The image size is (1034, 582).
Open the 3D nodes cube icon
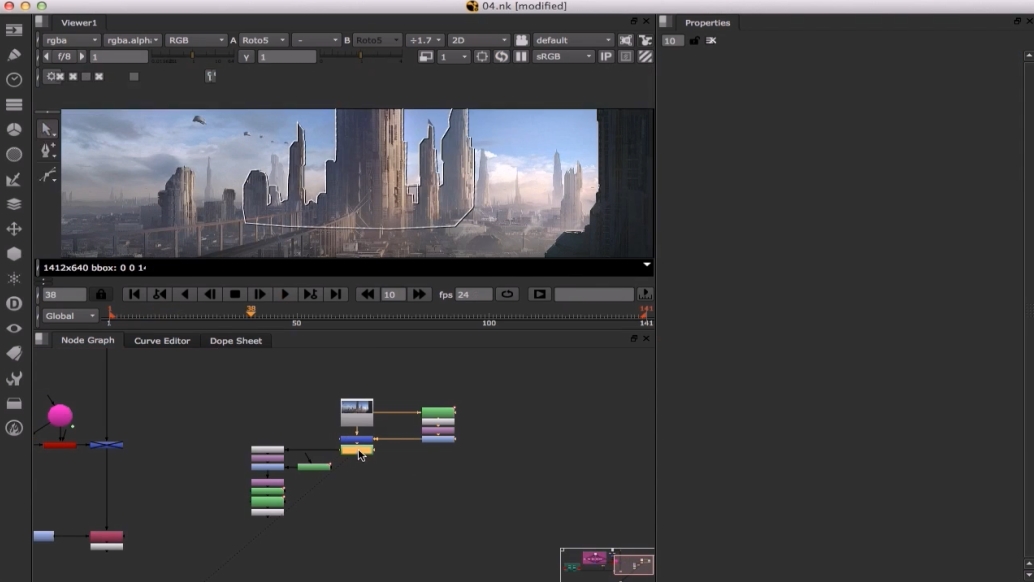(14, 254)
